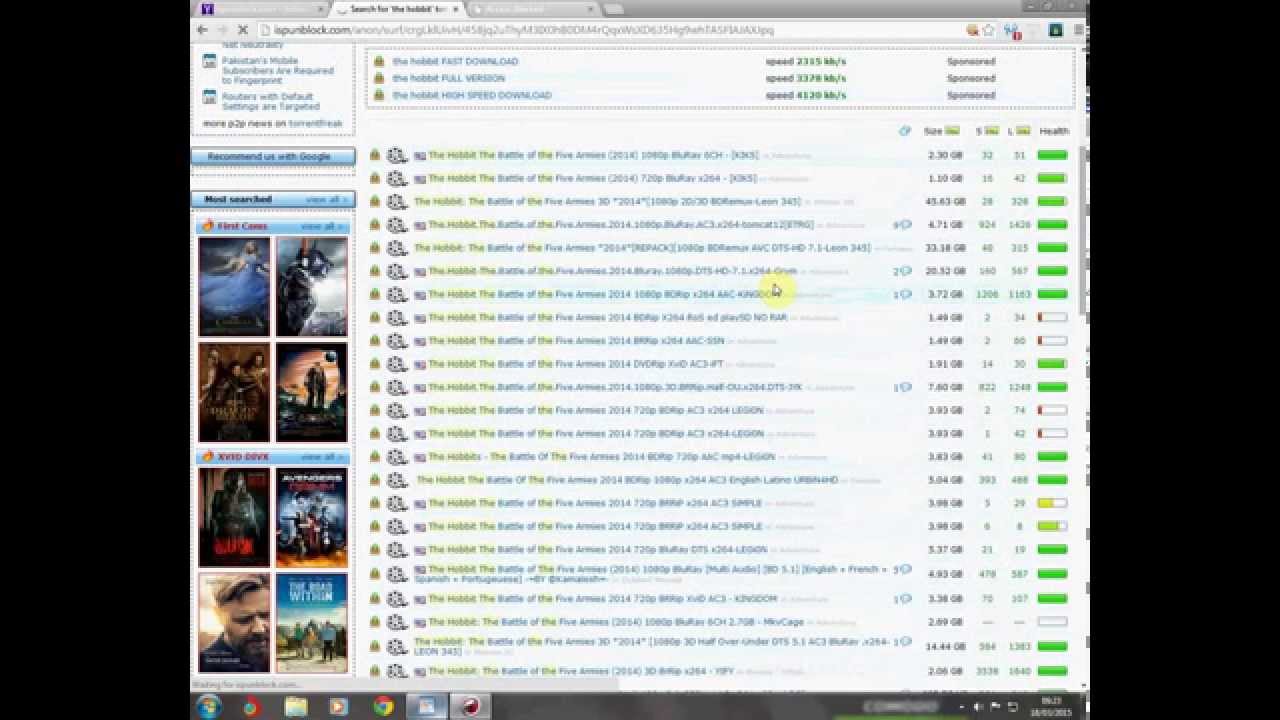Switch to the Yahoo browser tab
The image size is (1280, 720).
(260, 9)
